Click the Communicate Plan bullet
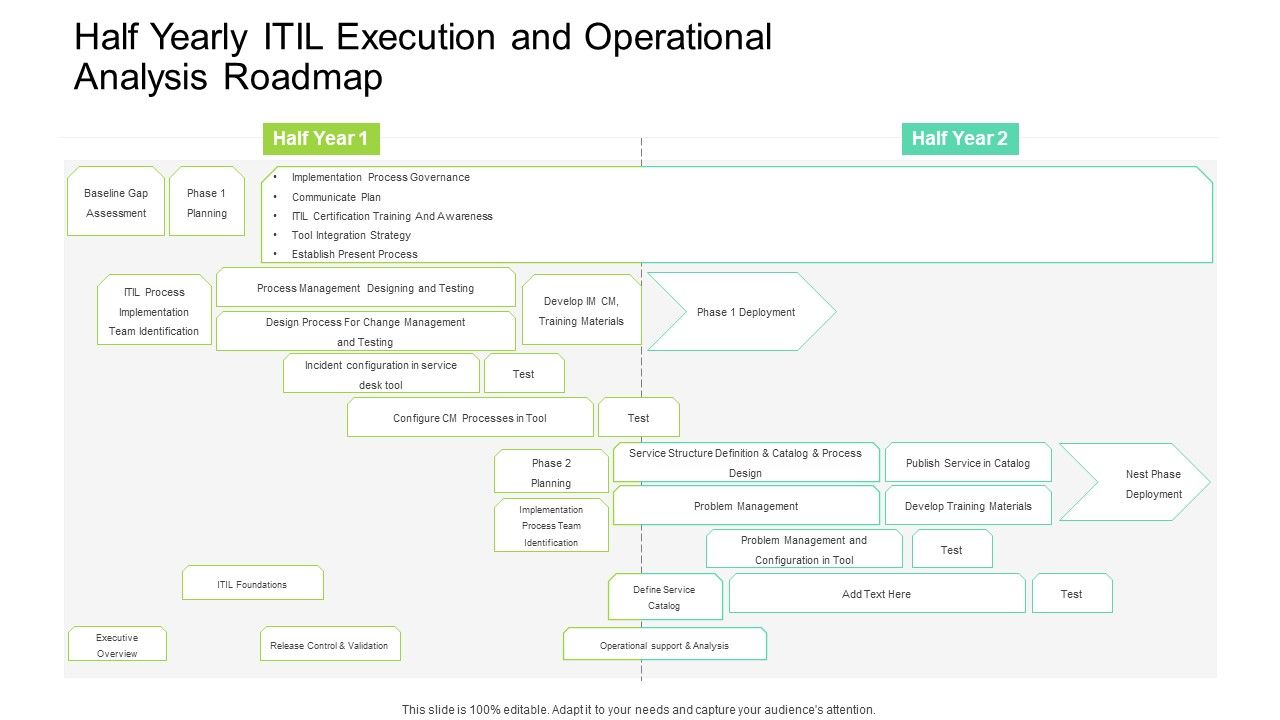 coord(336,197)
